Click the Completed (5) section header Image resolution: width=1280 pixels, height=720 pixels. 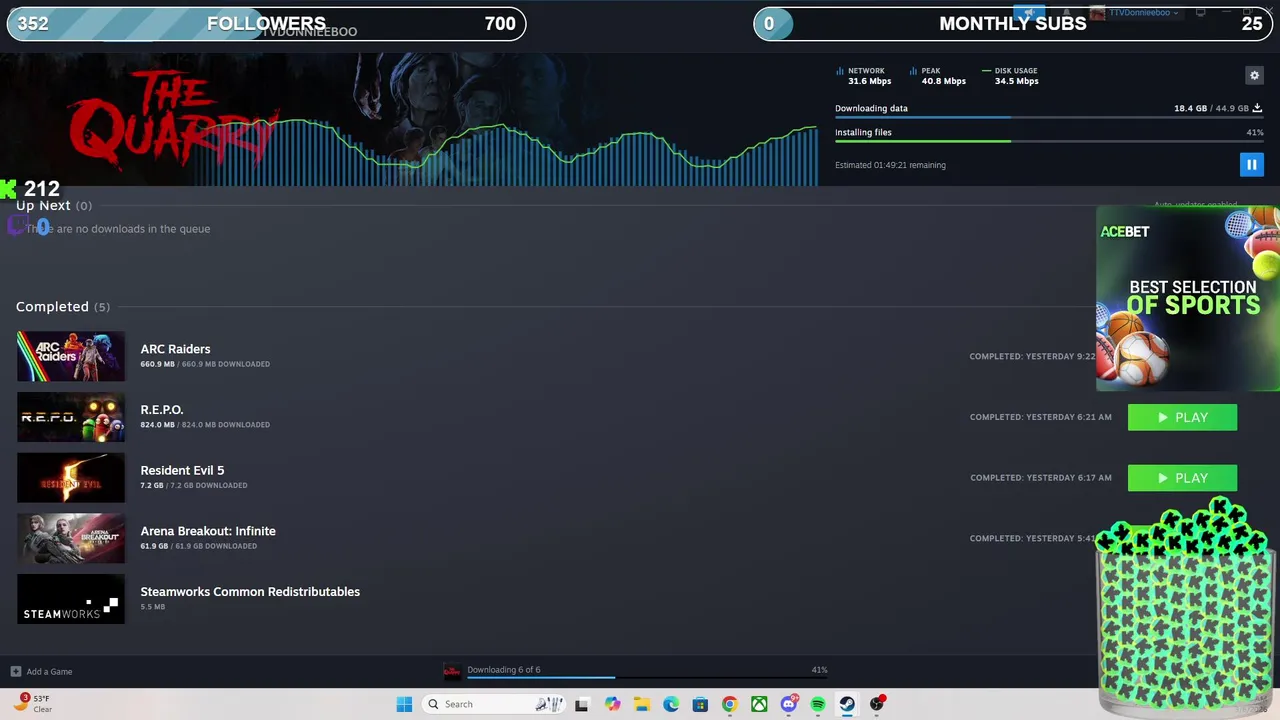point(63,307)
